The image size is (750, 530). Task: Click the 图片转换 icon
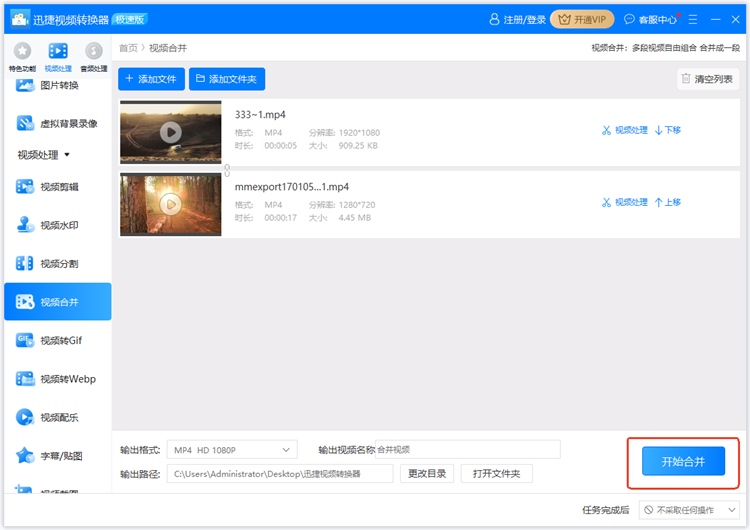25,85
